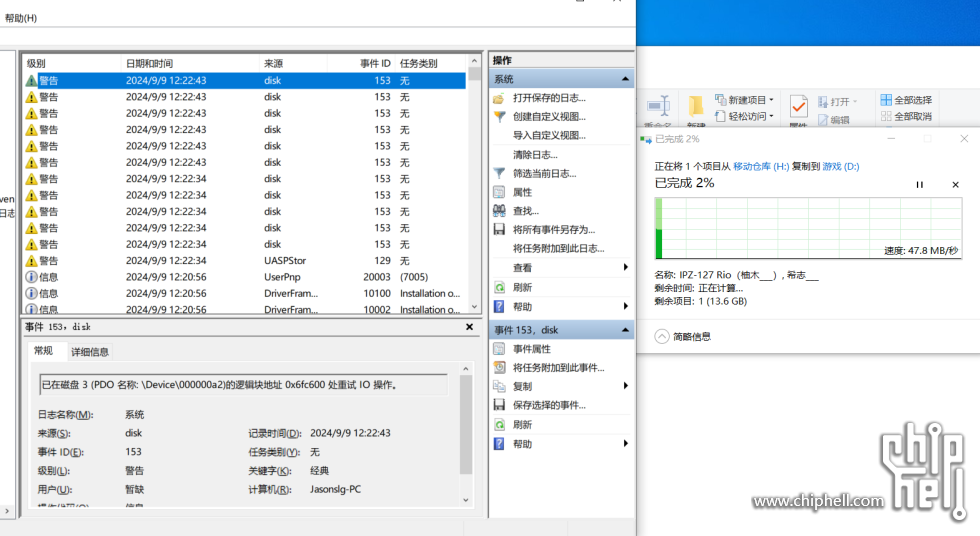Click 将所有事件另存为 save icon
This screenshot has height=536, width=980.
499,230
